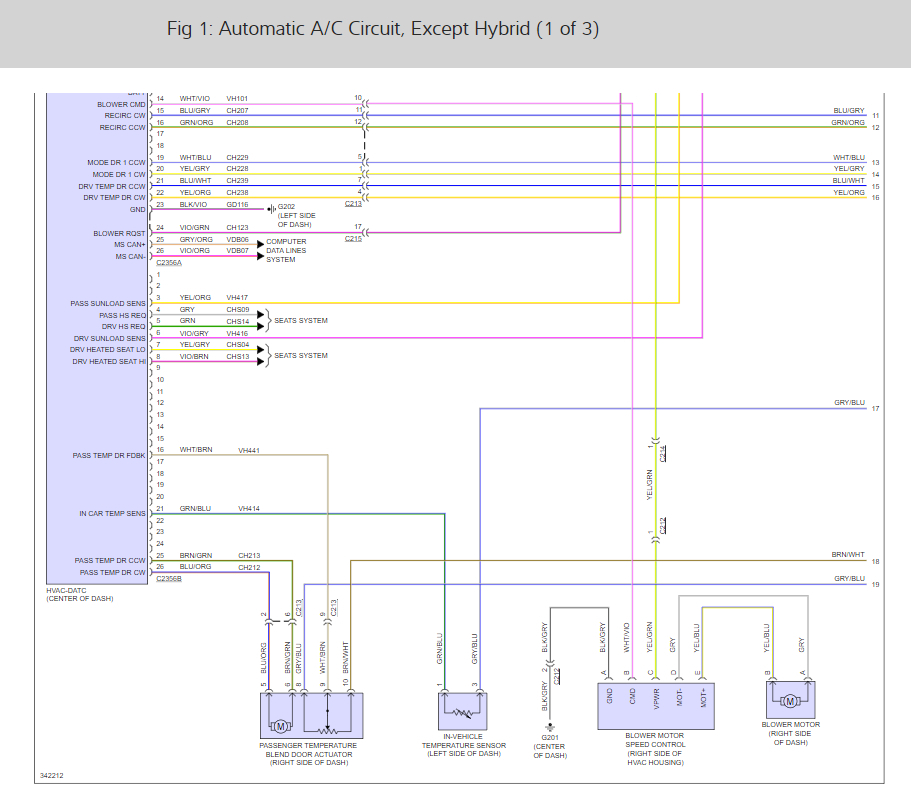This screenshot has width=911, height=808.
Task: Click the 'YEL/ORG' label at reference 16
Action: 849,192
